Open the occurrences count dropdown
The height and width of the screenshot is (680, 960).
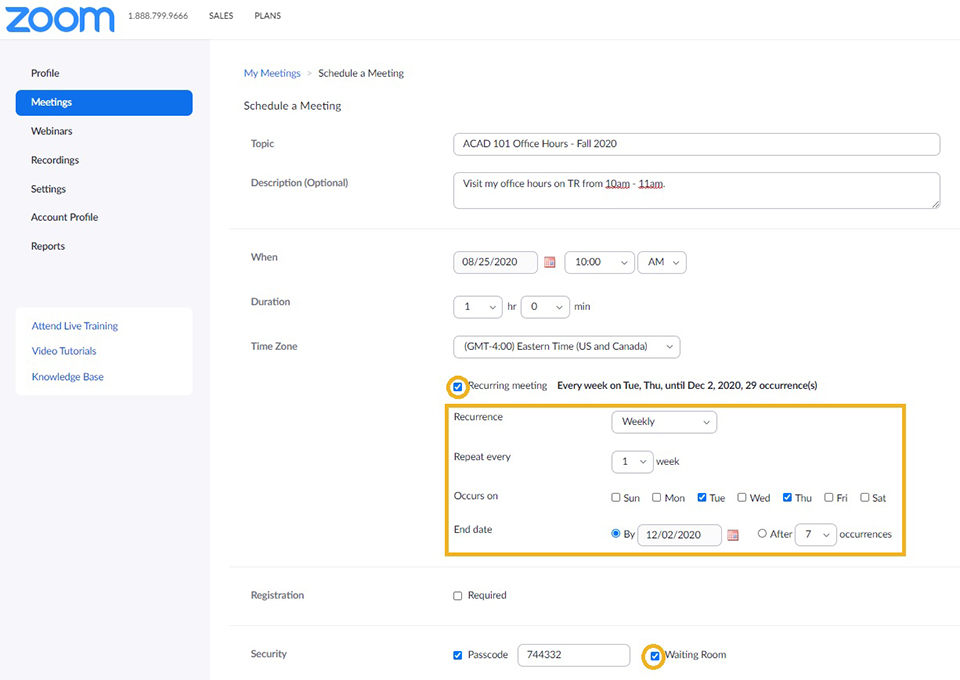tap(816, 535)
